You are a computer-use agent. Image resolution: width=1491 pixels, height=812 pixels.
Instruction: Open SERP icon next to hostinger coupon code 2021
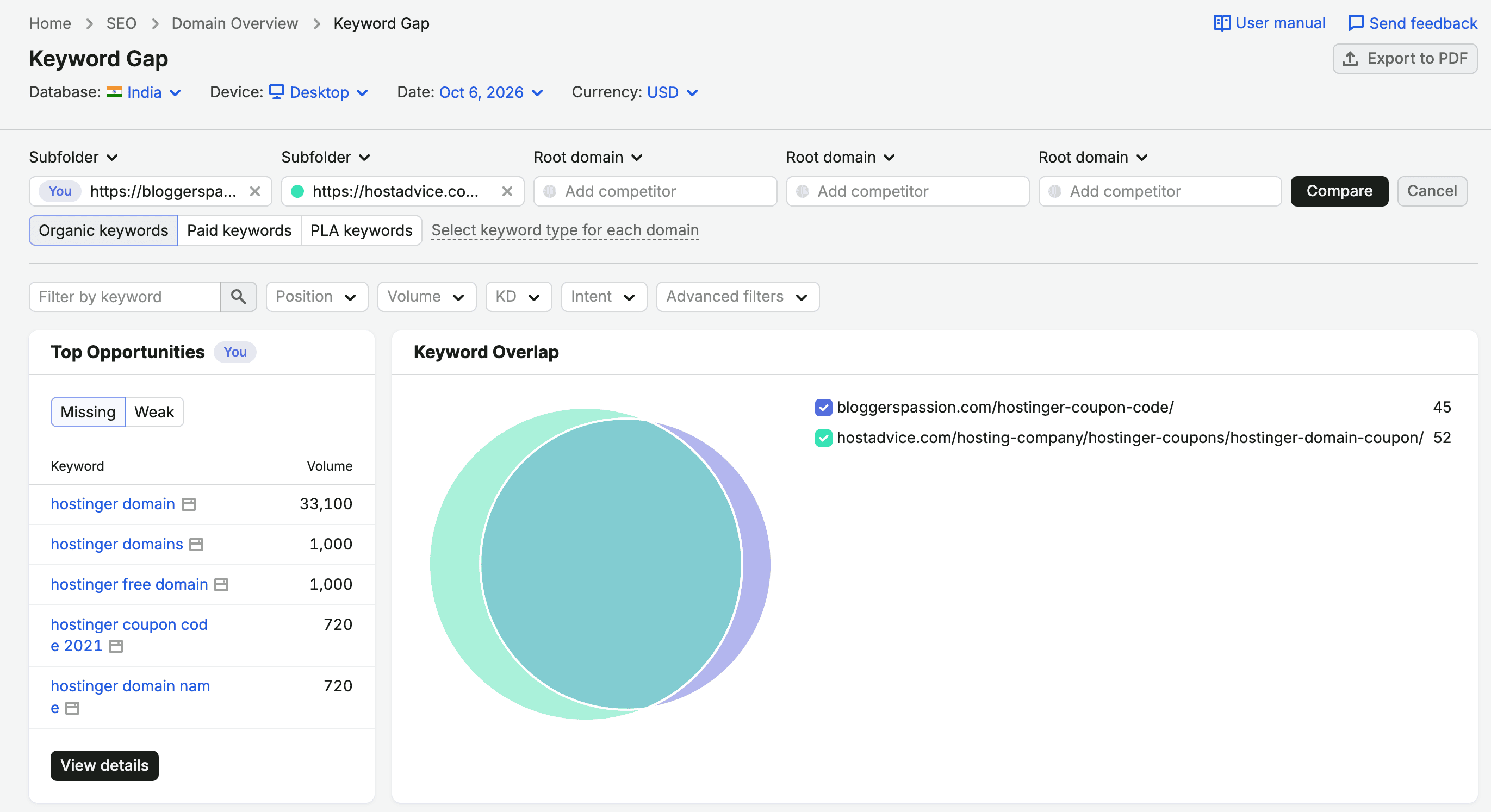pos(116,646)
